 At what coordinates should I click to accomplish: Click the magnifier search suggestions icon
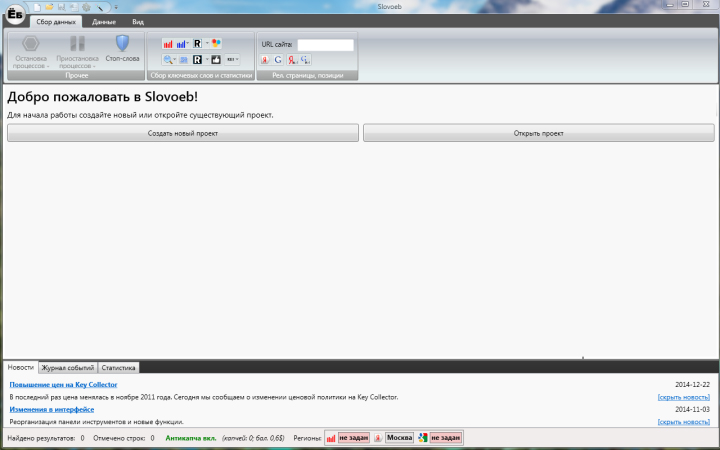(168, 59)
